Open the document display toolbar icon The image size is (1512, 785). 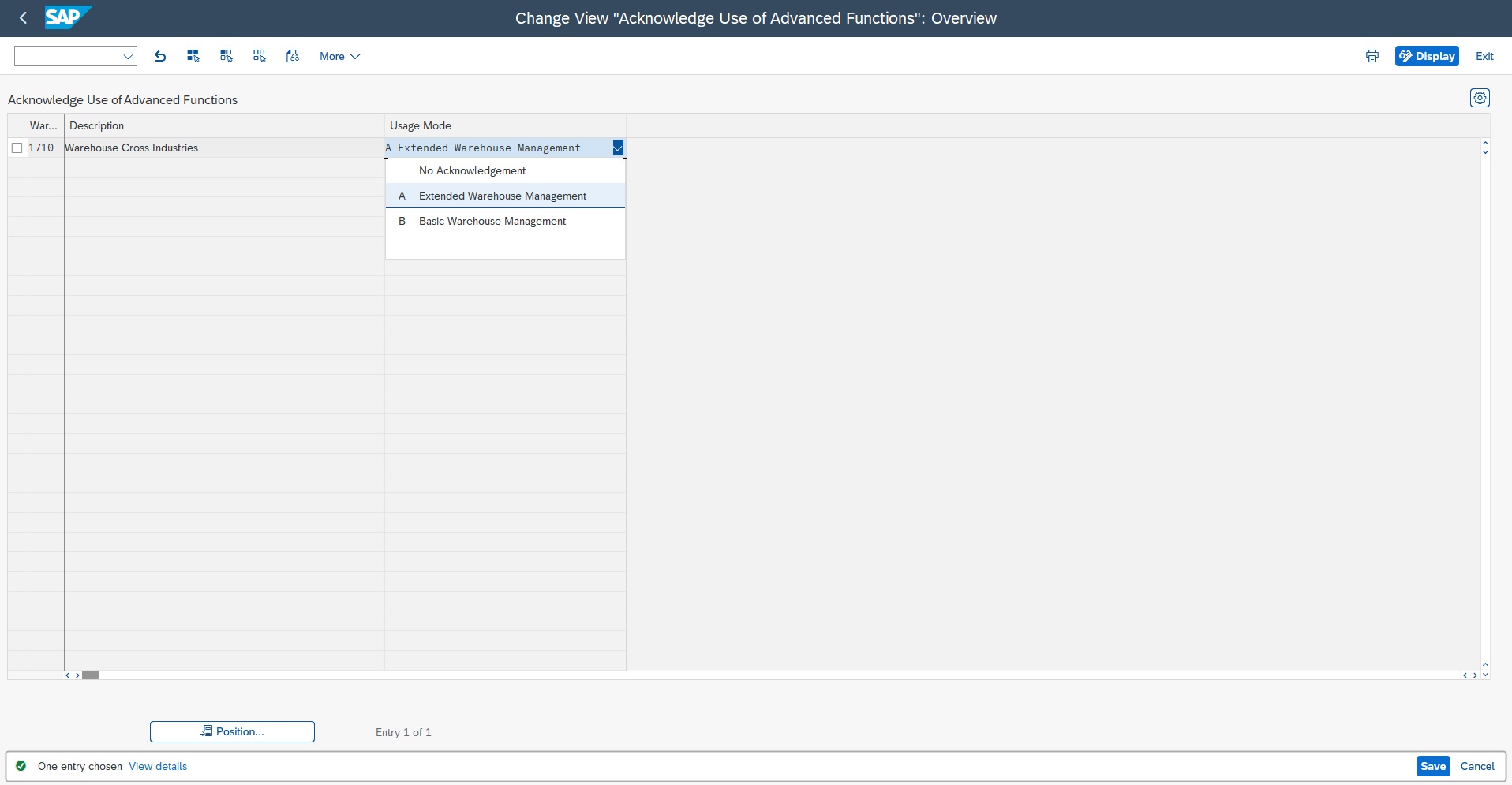(292, 56)
